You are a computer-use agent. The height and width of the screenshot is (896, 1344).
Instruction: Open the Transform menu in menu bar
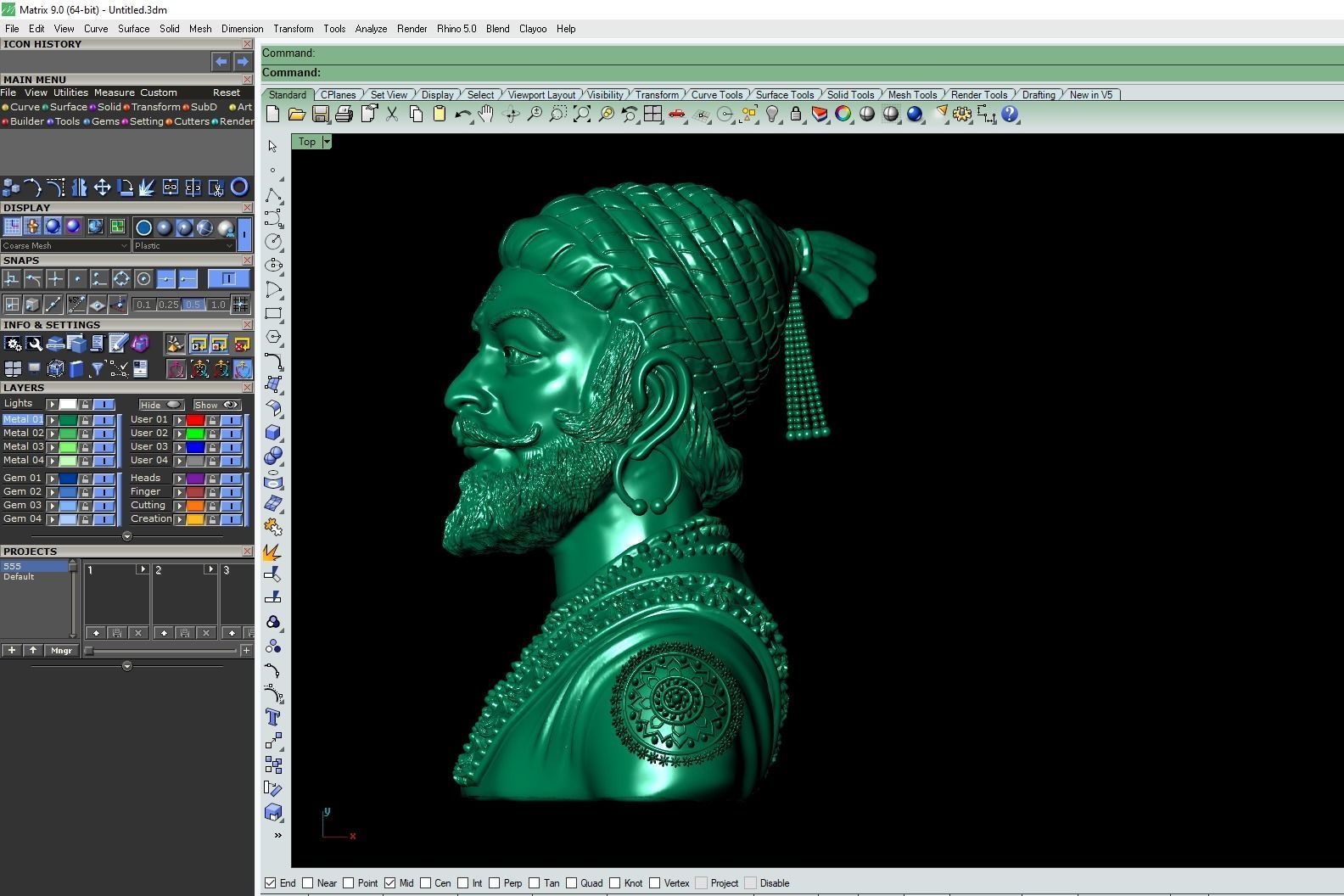pyautogui.click(x=293, y=29)
